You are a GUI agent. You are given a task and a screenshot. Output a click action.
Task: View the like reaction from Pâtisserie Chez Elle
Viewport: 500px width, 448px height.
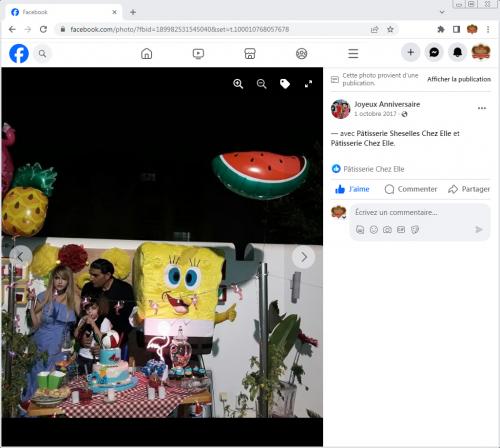[368, 169]
